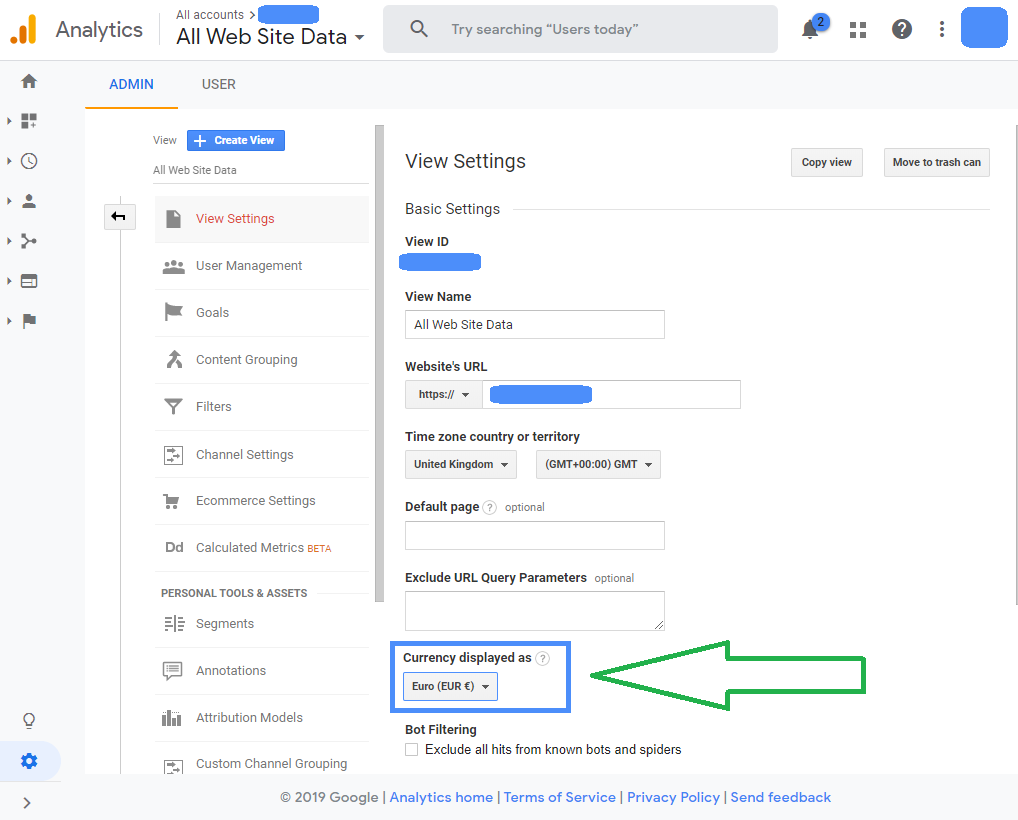1018x820 pixels.
Task: Expand the Realtime sidebar section arrow
Action: [x=9, y=161]
